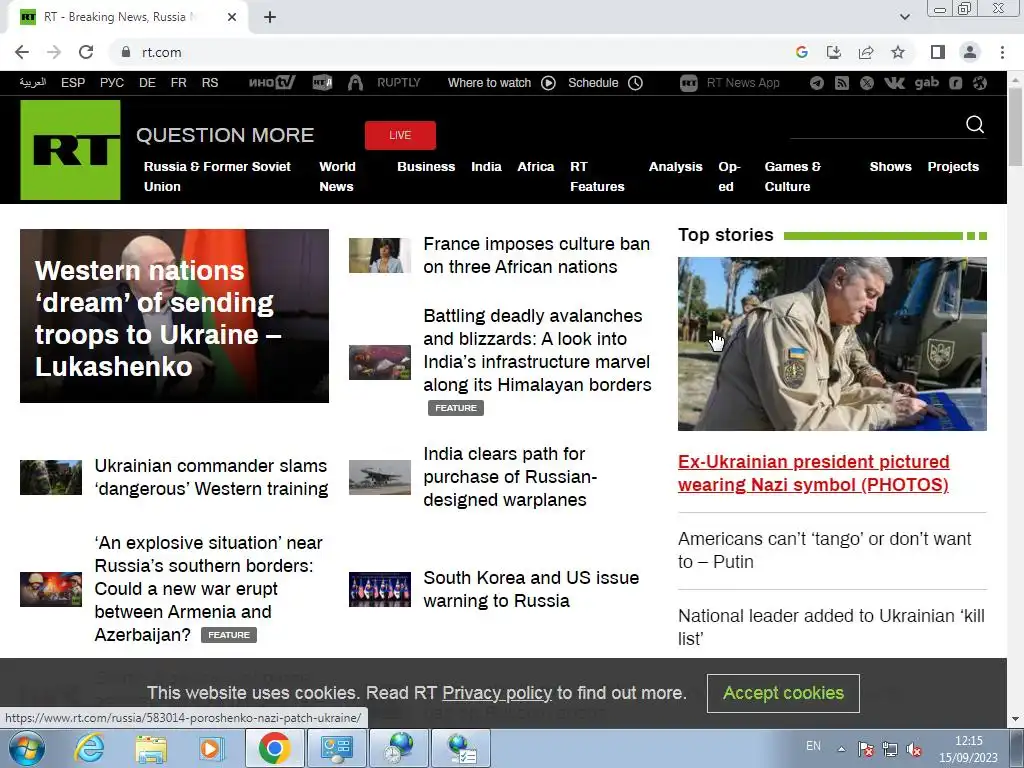Open the World News section
The image size is (1024, 768).
(337, 176)
